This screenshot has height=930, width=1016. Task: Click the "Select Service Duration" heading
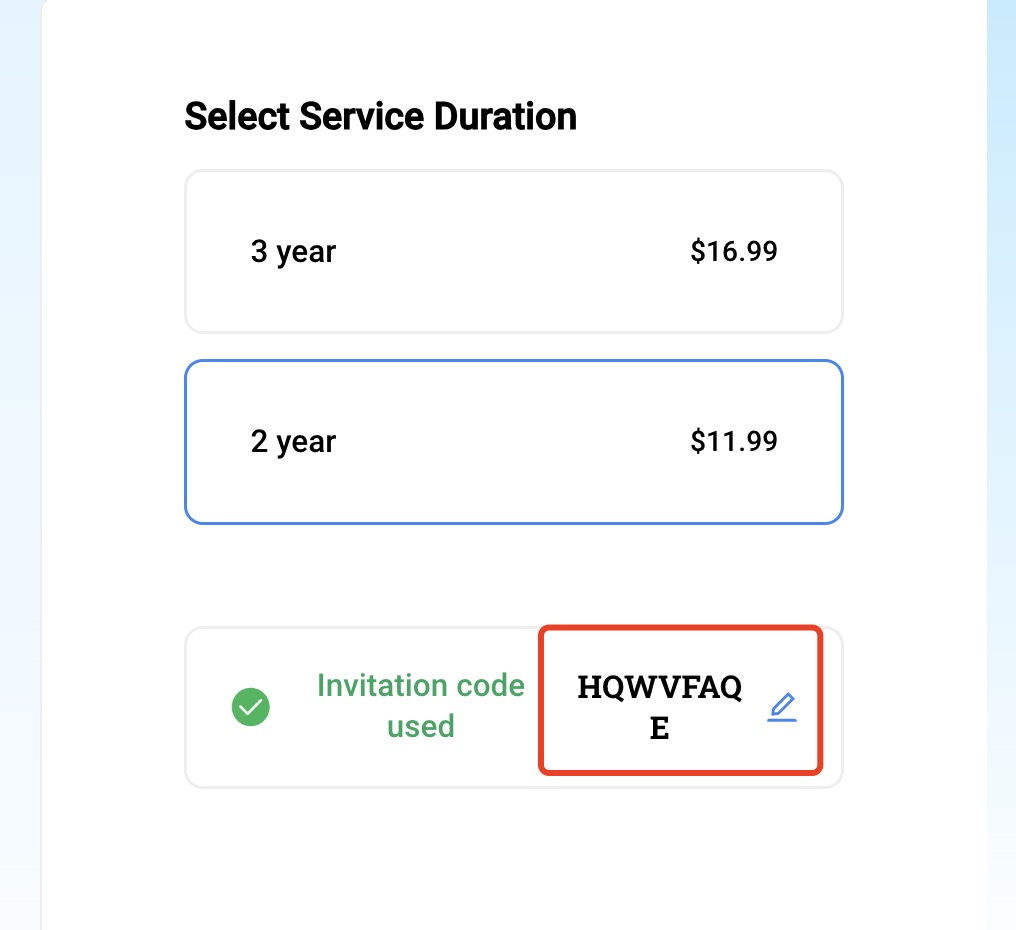pos(380,117)
